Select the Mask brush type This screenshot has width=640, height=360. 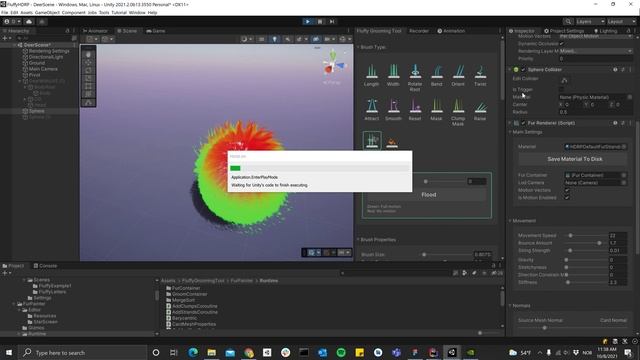[x=436, y=109]
